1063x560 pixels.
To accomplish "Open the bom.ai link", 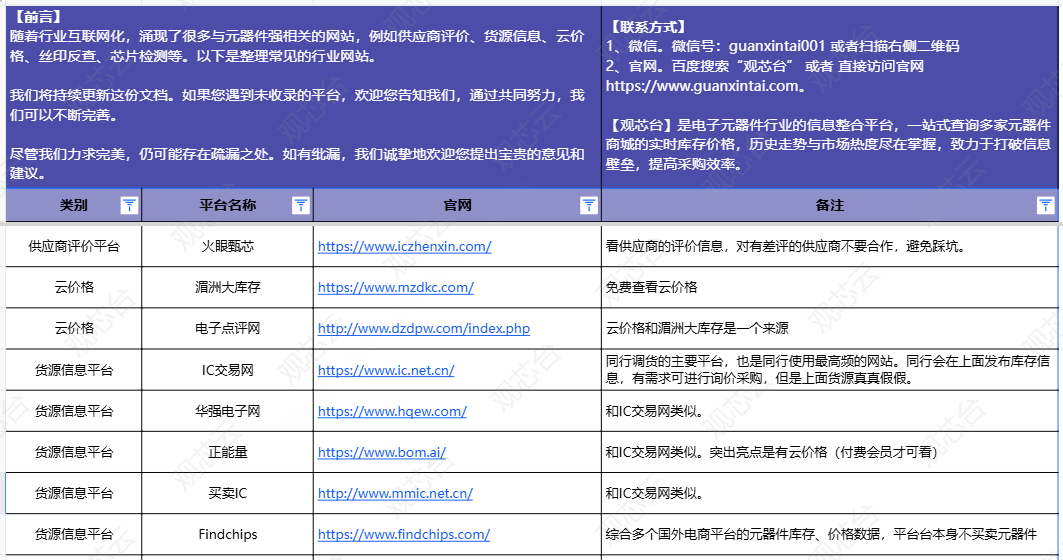I will click(x=382, y=452).
